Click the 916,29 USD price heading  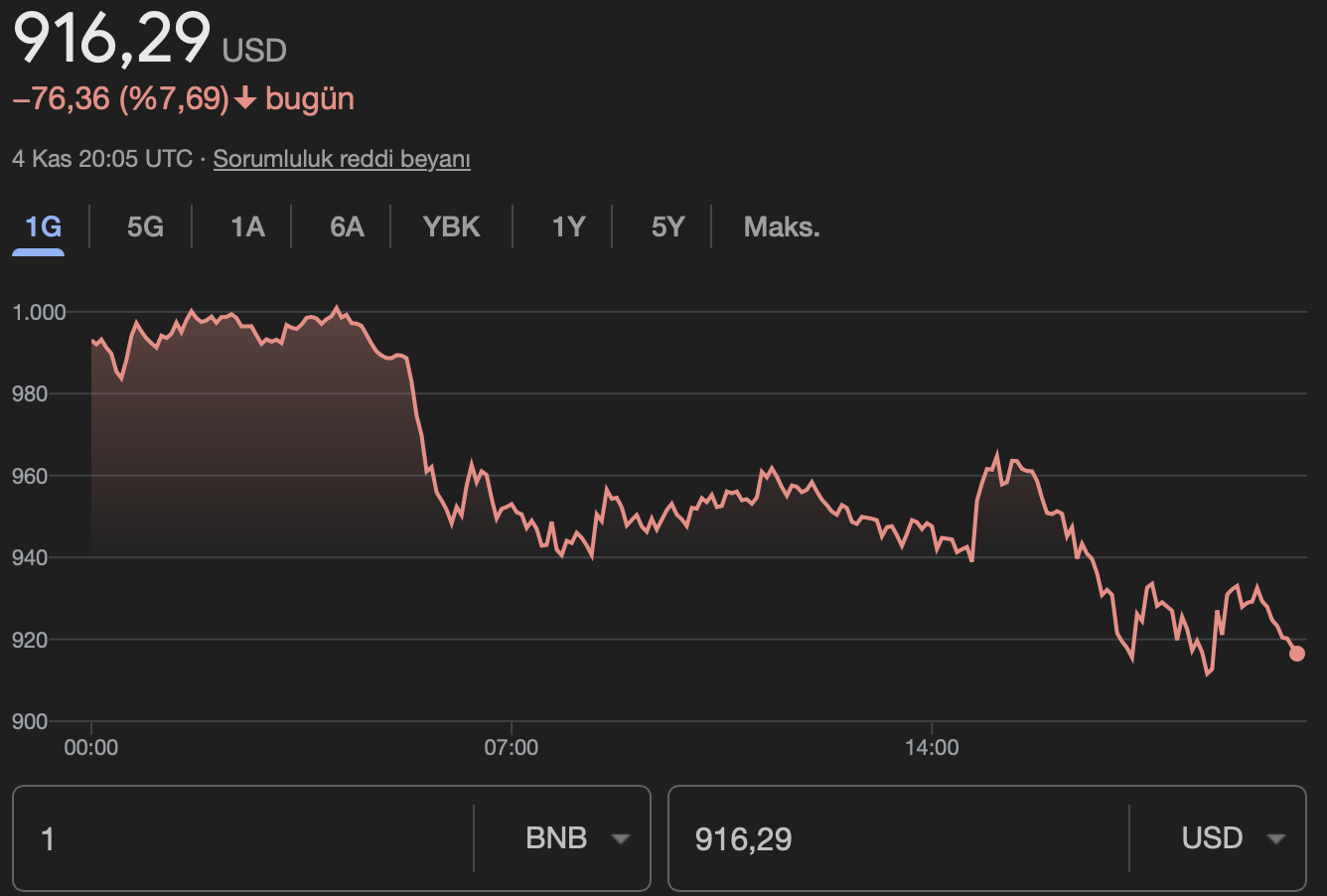click(x=109, y=40)
